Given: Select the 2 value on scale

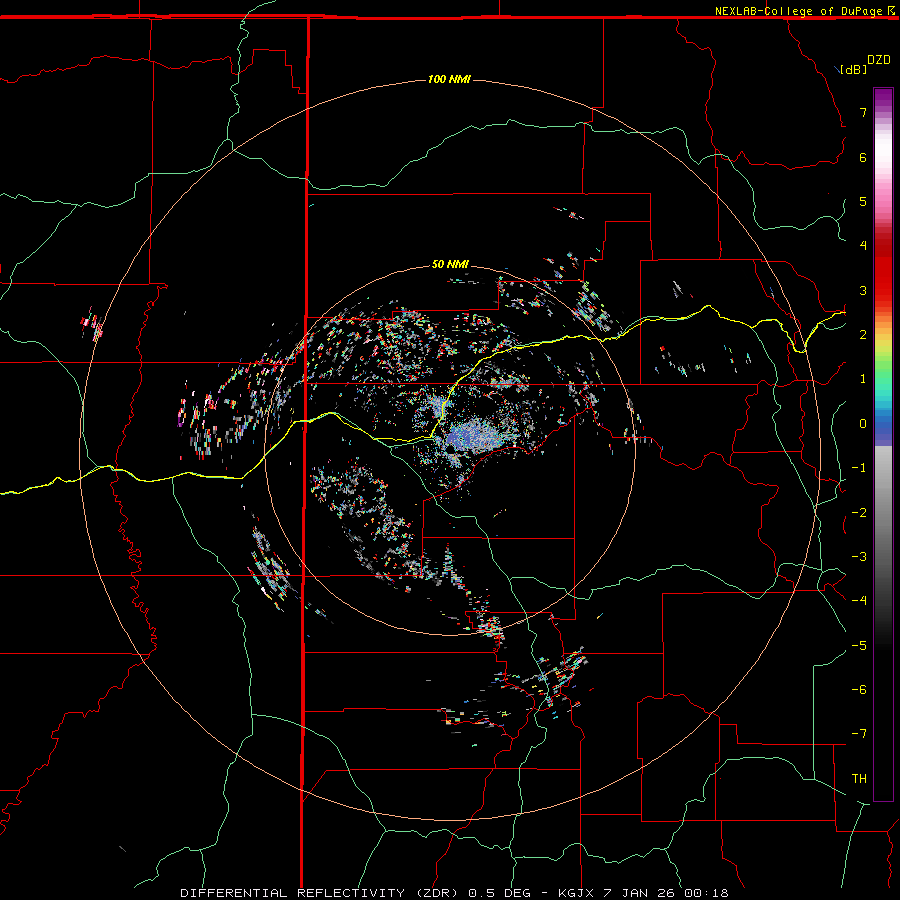Looking at the screenshot, I should (863, 335).
